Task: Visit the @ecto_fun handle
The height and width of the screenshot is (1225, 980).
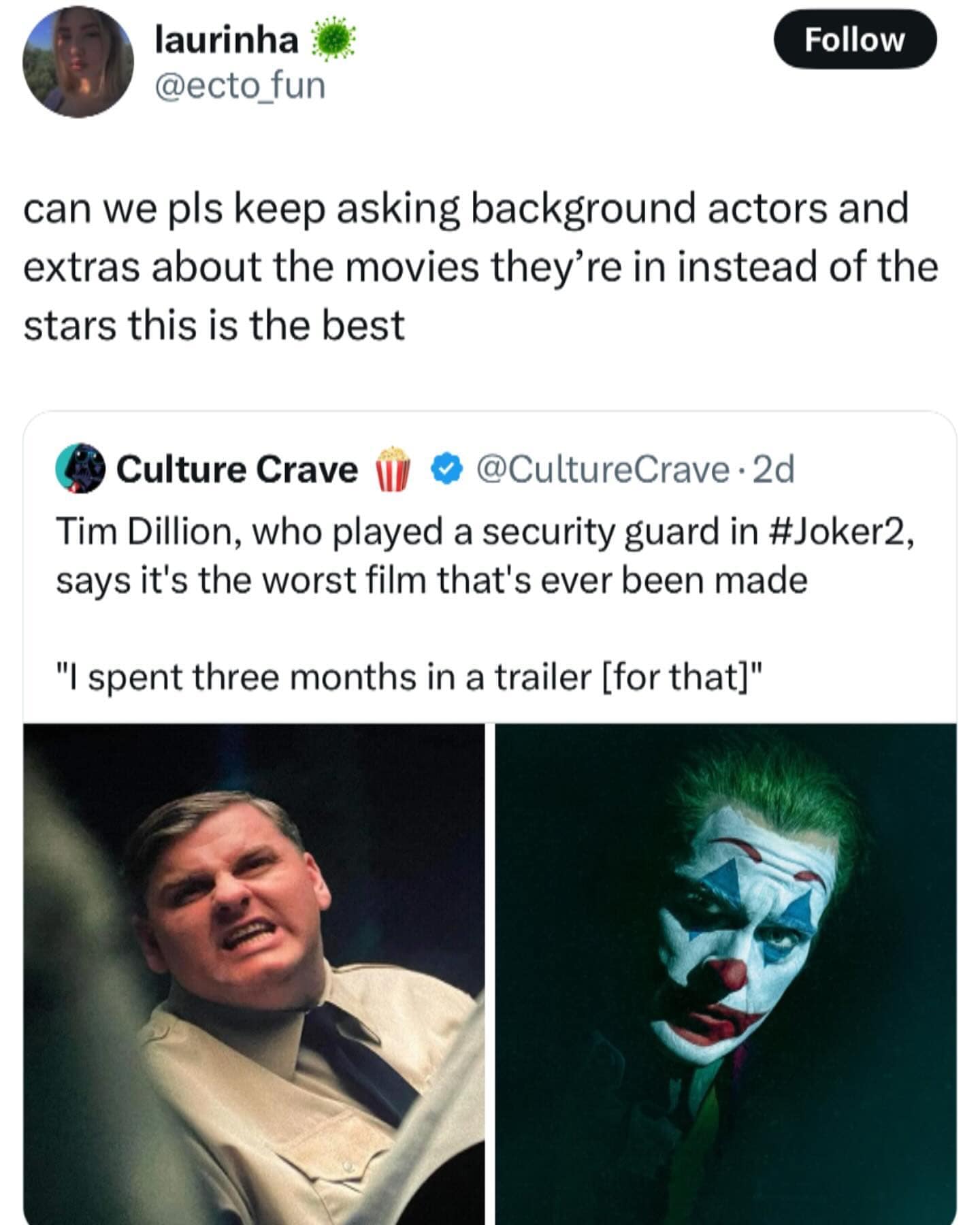Action: tap(240, 86)
